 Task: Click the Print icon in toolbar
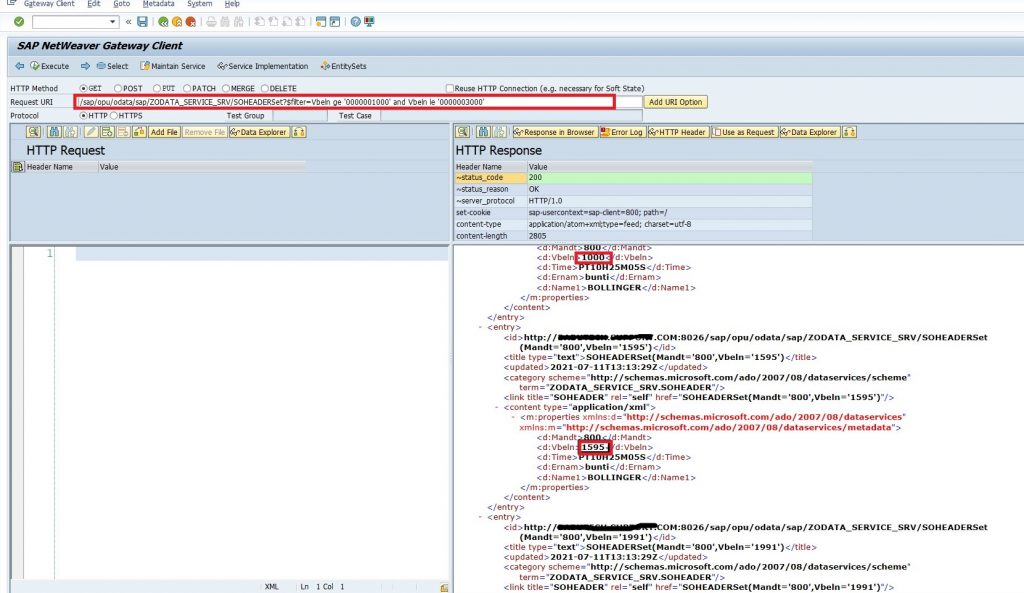coord(211,22)
